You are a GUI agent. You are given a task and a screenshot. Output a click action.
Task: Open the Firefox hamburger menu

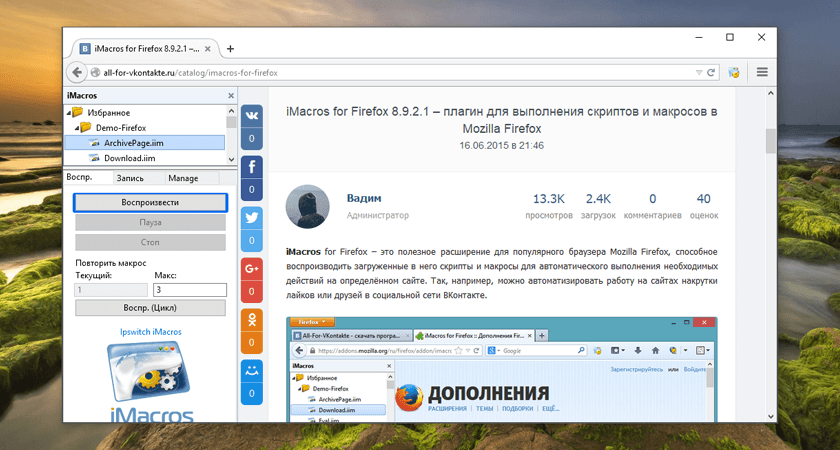click(x=762, y=72)
